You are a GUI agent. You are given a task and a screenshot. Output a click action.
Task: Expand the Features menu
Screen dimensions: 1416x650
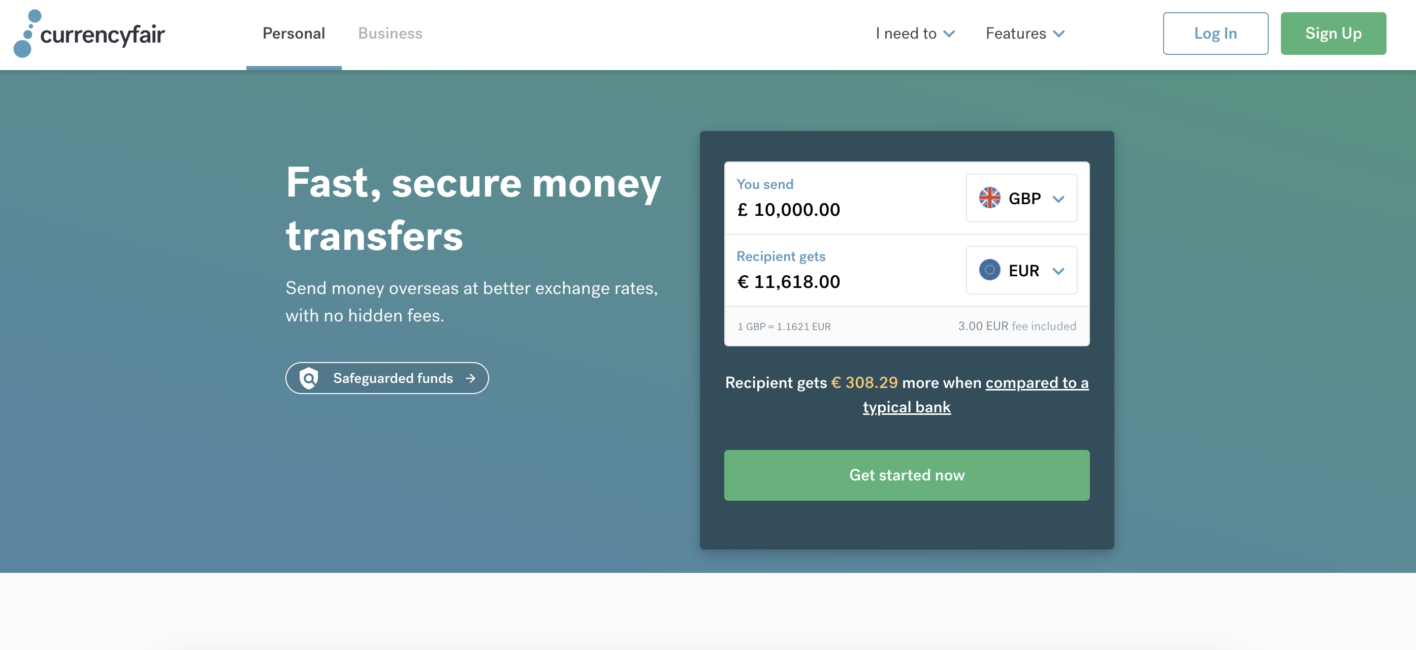click(x=1025, y=34)
